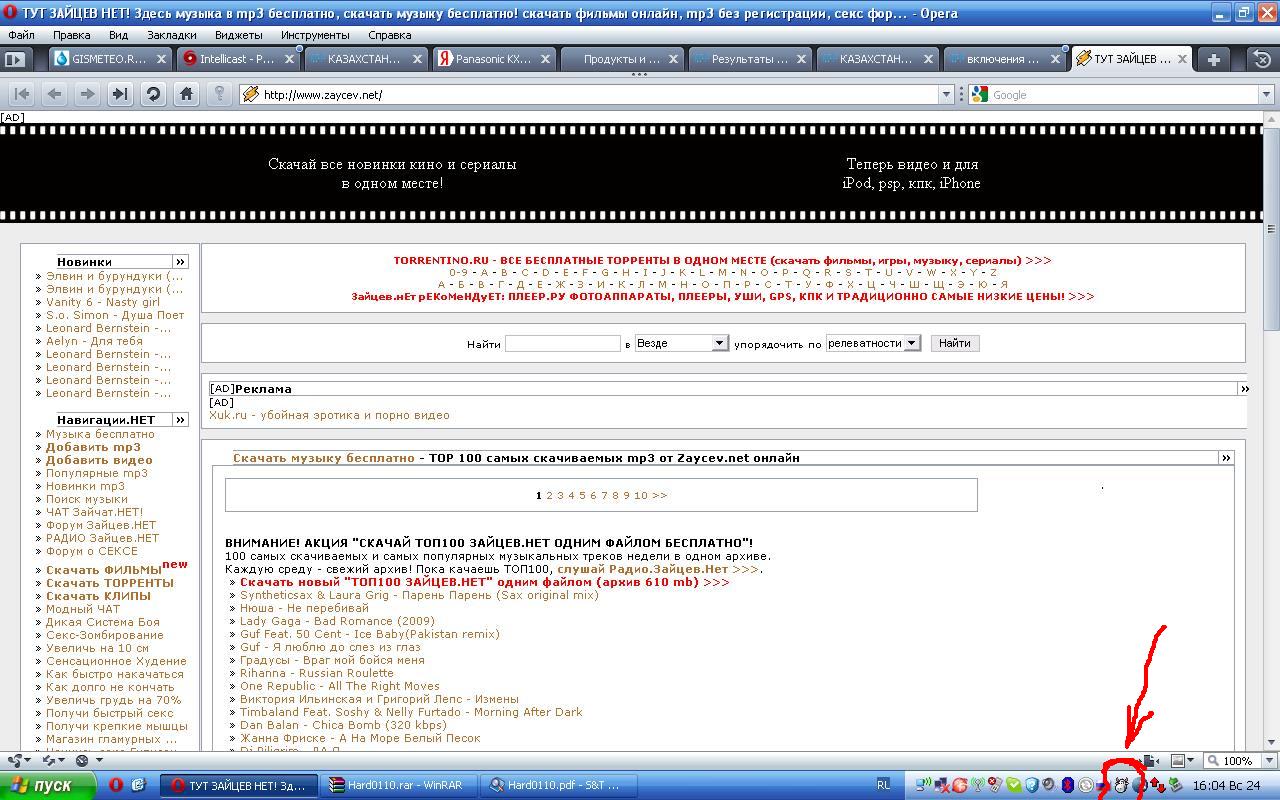The height and width of the screenshot is (800, 1280).
Task: Click the Rewind navigation button
Action: pyautogui.click(x=21, y=94)
